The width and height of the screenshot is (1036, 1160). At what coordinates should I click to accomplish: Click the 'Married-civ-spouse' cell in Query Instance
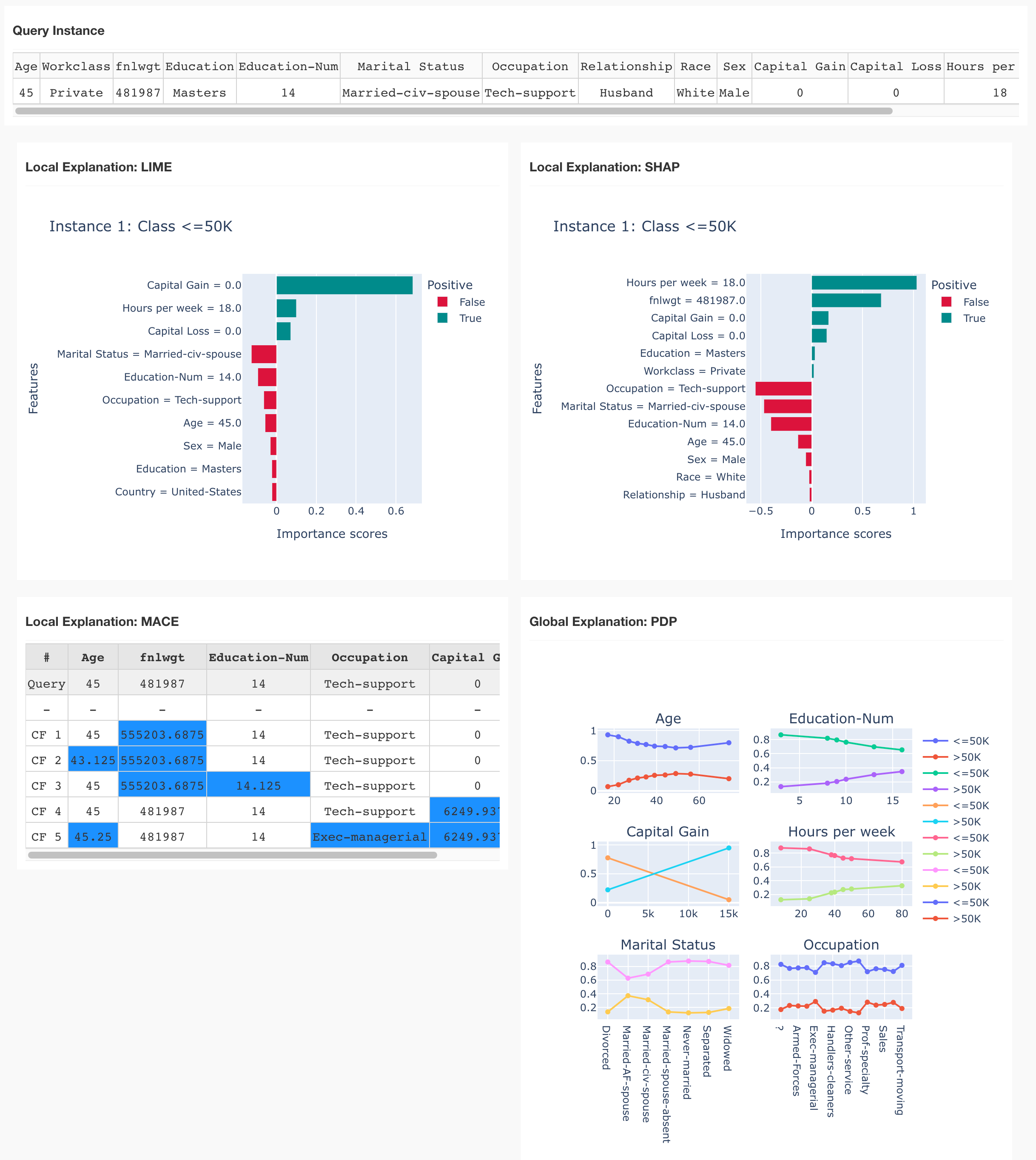tap(411, 92)
